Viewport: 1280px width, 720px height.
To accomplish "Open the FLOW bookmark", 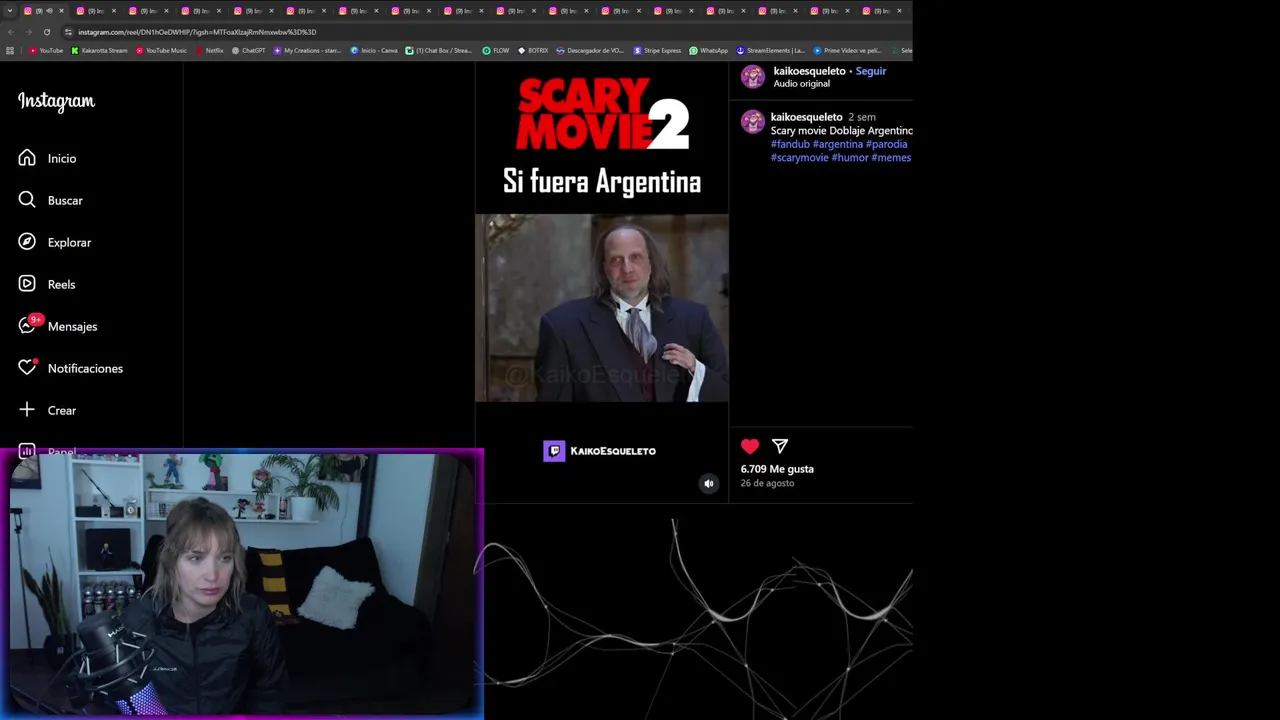I will 495,50.
